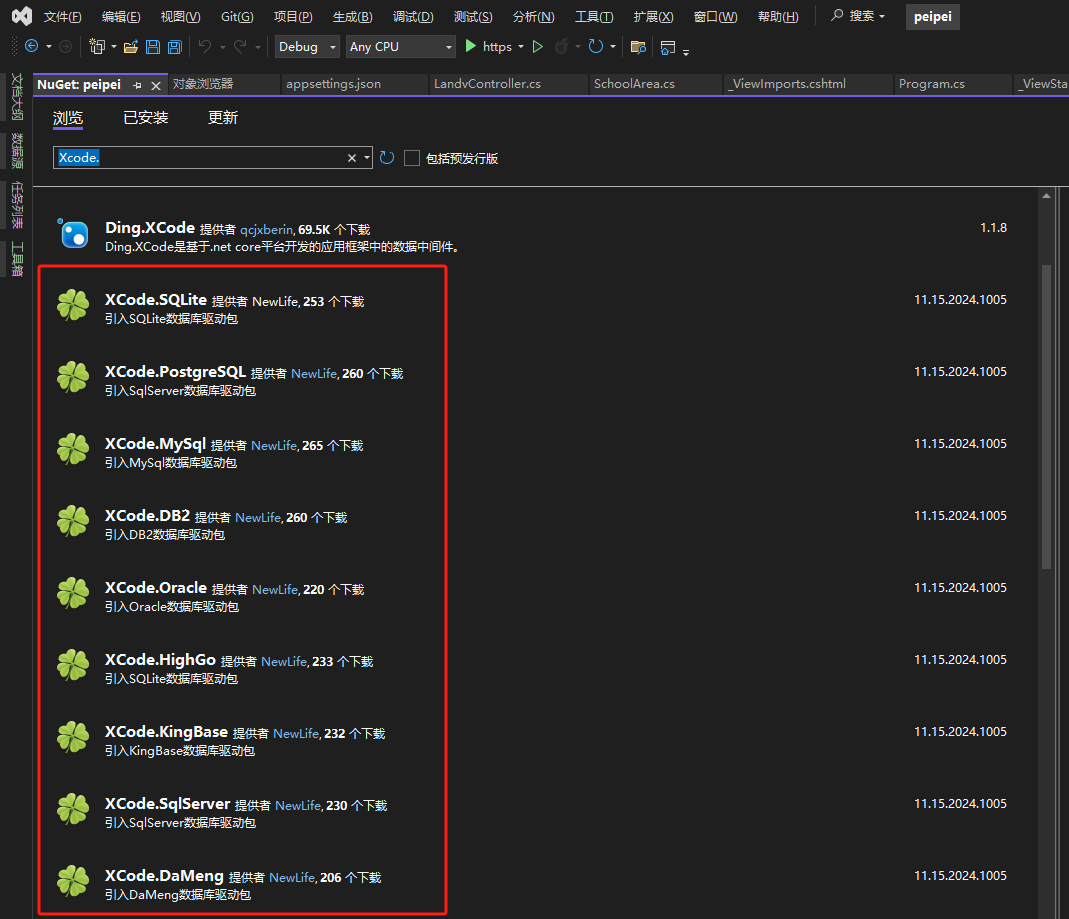Toggle the pin on the NuGet: peipei tab
This screenshot has width=1069, height=919.
(x=138, y=85)
